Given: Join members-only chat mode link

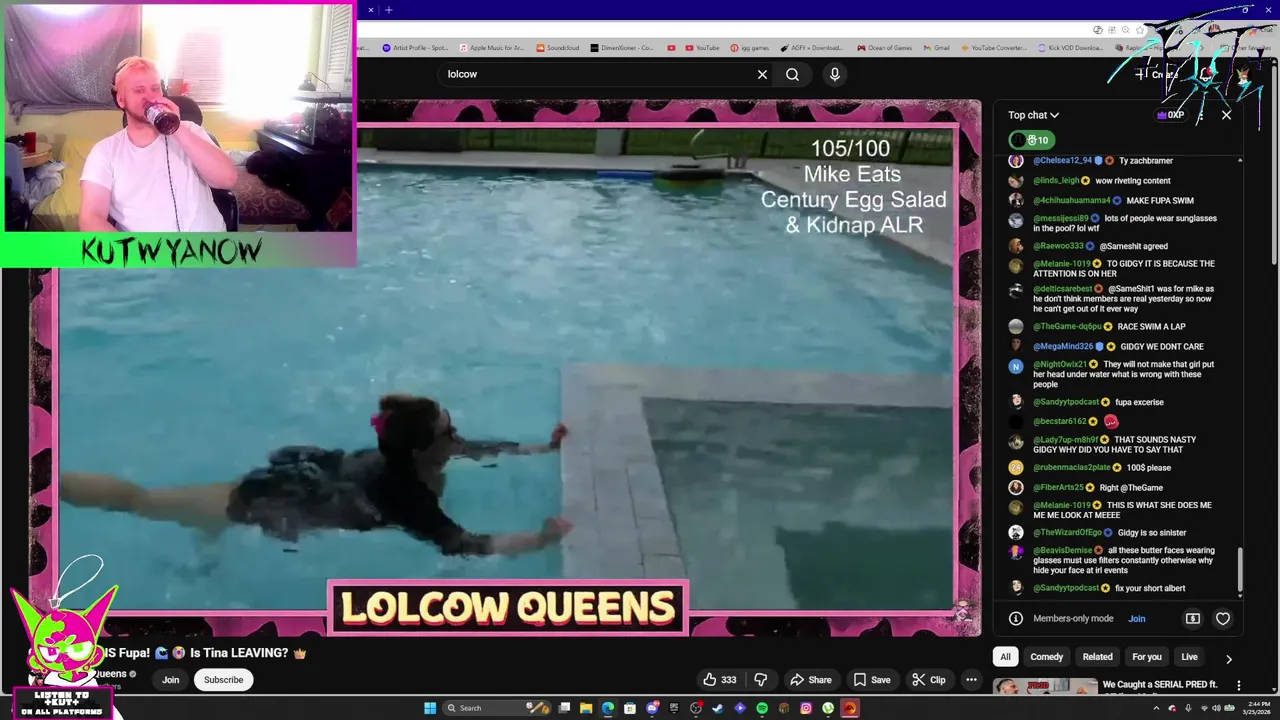Looking at the screenshot, I should 1137,619.
